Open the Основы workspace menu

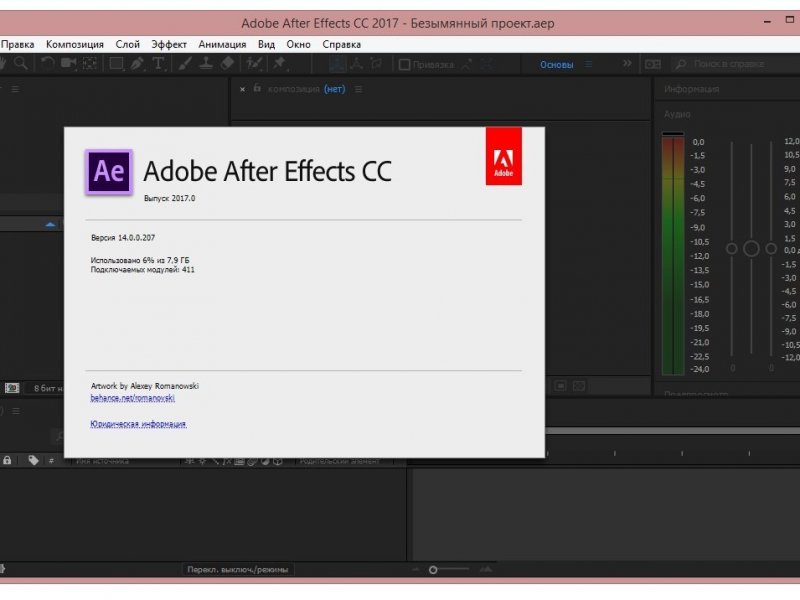pyautogui.click(x=588, y=64)
